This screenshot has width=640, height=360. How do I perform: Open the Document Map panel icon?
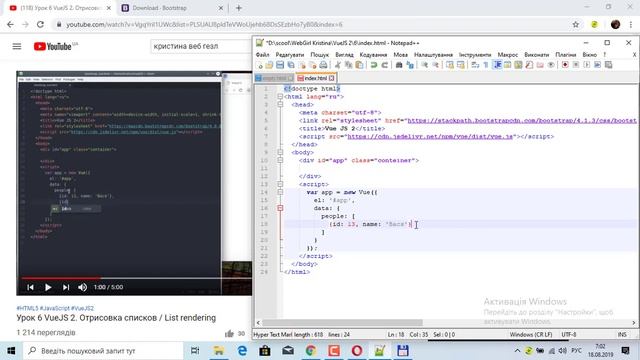(518, 65)
